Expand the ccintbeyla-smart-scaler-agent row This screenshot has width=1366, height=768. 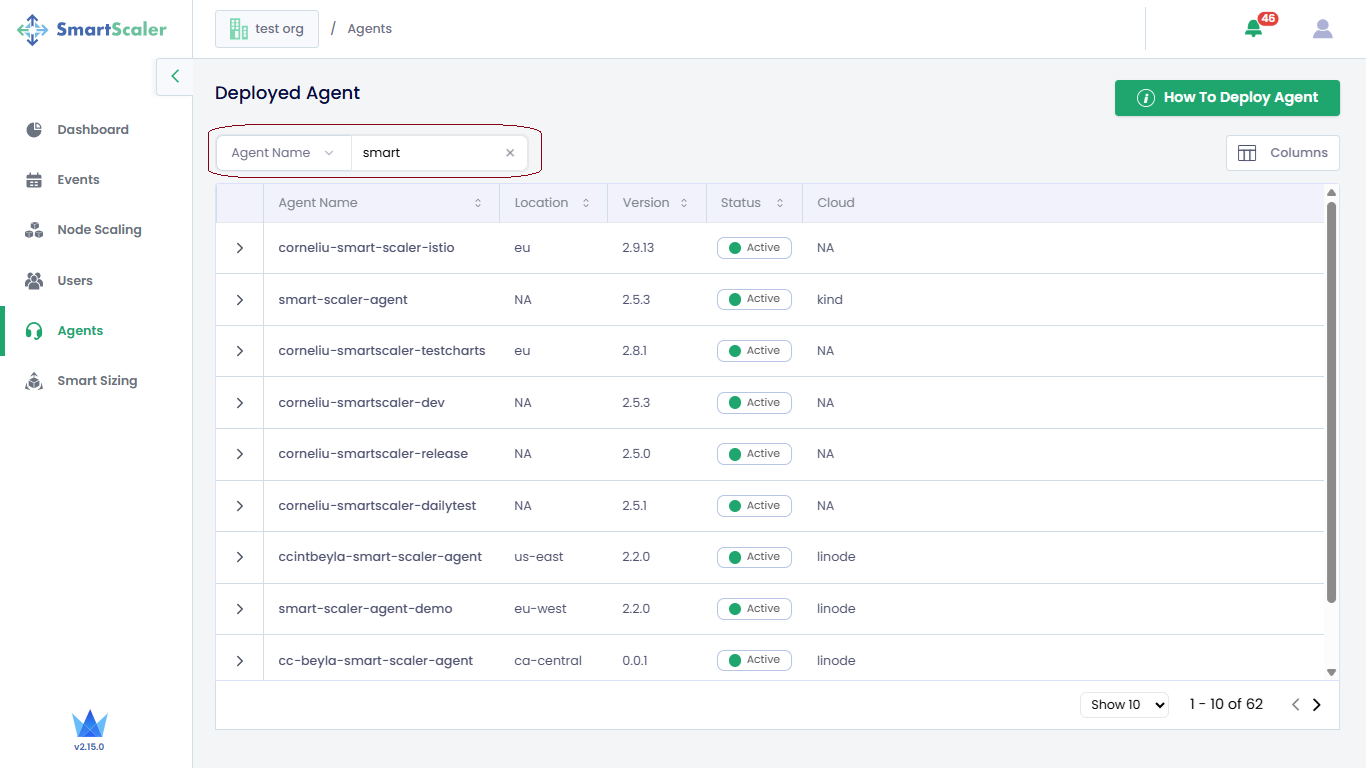click(x=240, y=557)
